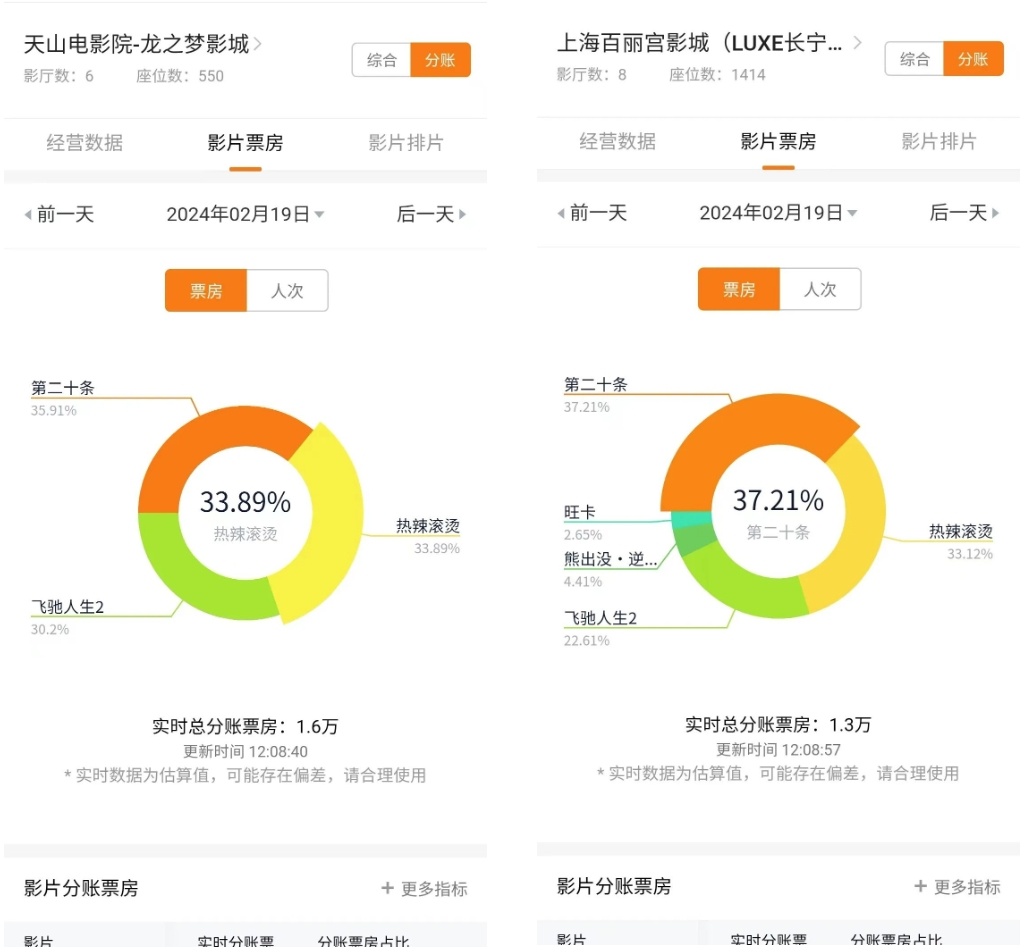Open 上海百丽宫影城 cinema details chevron
Image resolution: width=1029 pixels, height=952 pixels.
point(857,43)
